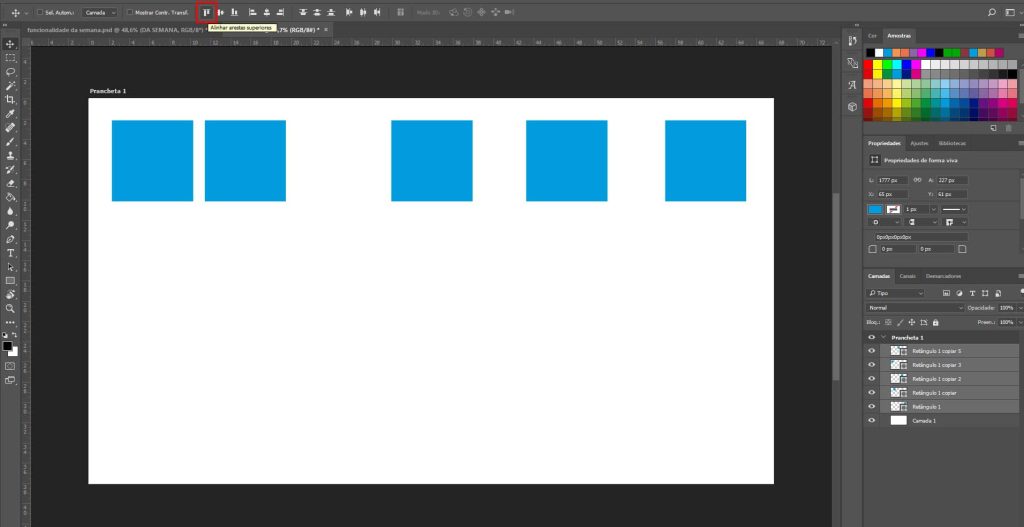Open the 3D panel cube icon
1024x527 pixels.
[x=852, y=106]
